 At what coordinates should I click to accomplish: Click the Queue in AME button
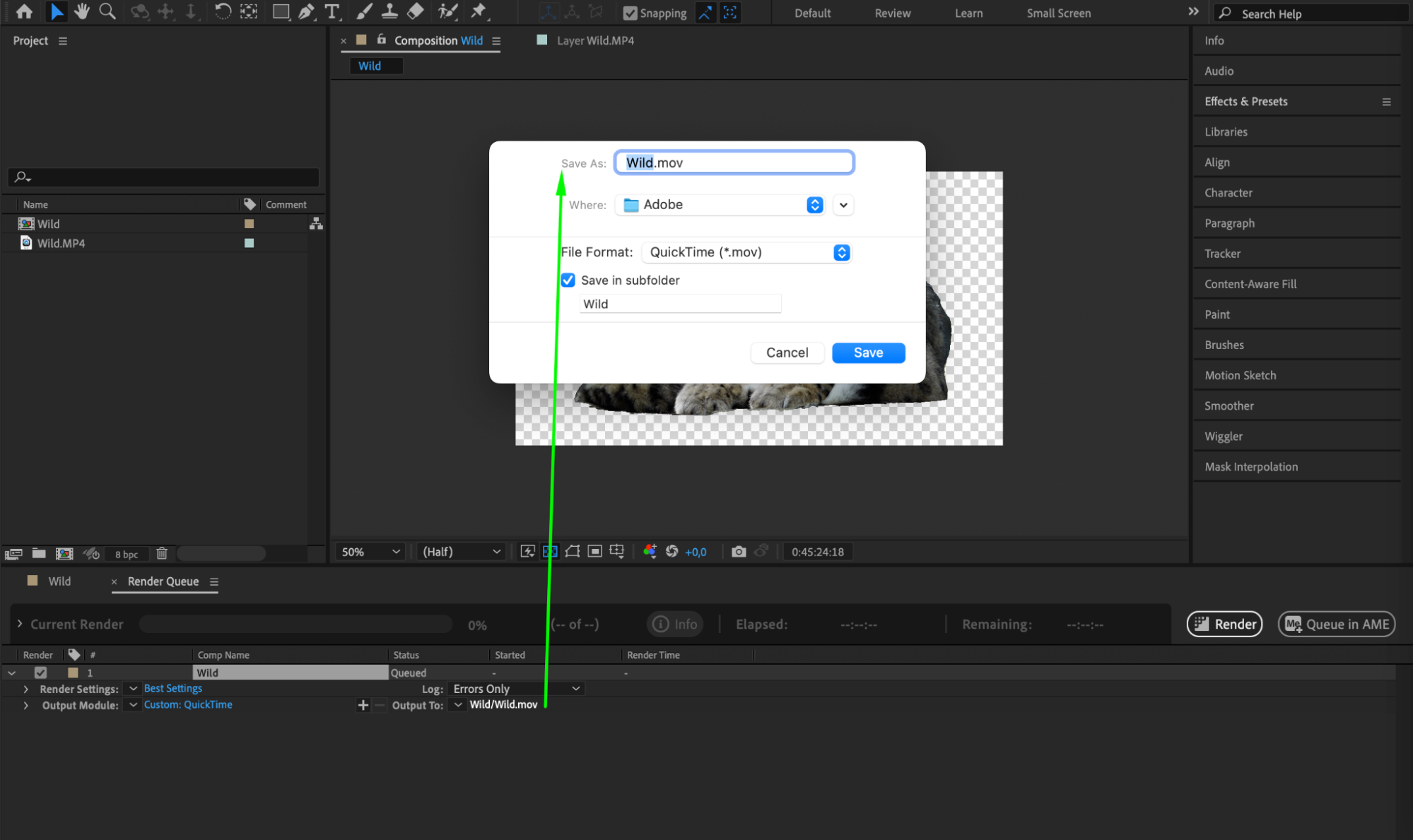point(1336,624)
